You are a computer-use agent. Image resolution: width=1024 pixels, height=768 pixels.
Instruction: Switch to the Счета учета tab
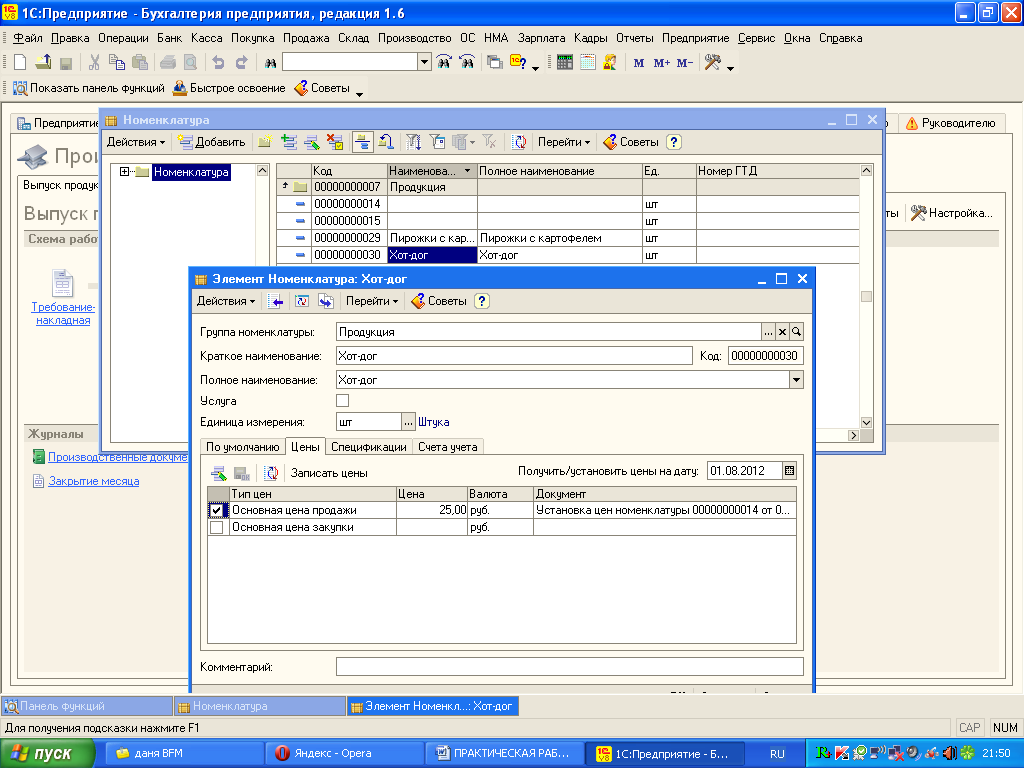pyautogui.click(x=448, y=447)
